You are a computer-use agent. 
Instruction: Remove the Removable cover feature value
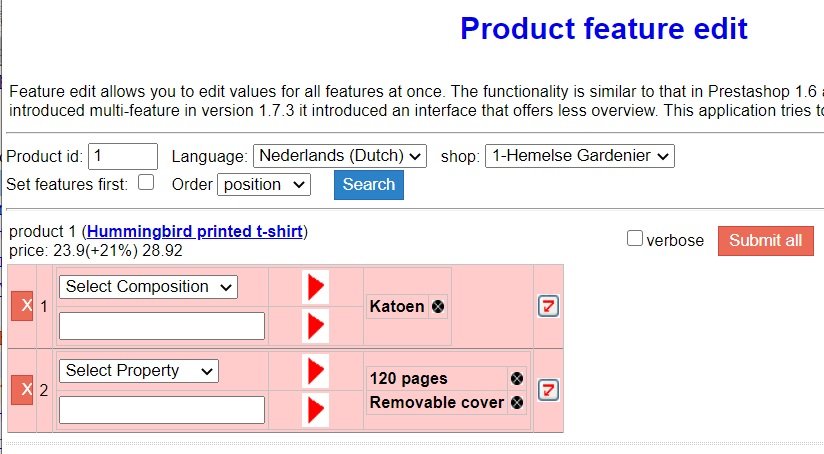(516, 403)
